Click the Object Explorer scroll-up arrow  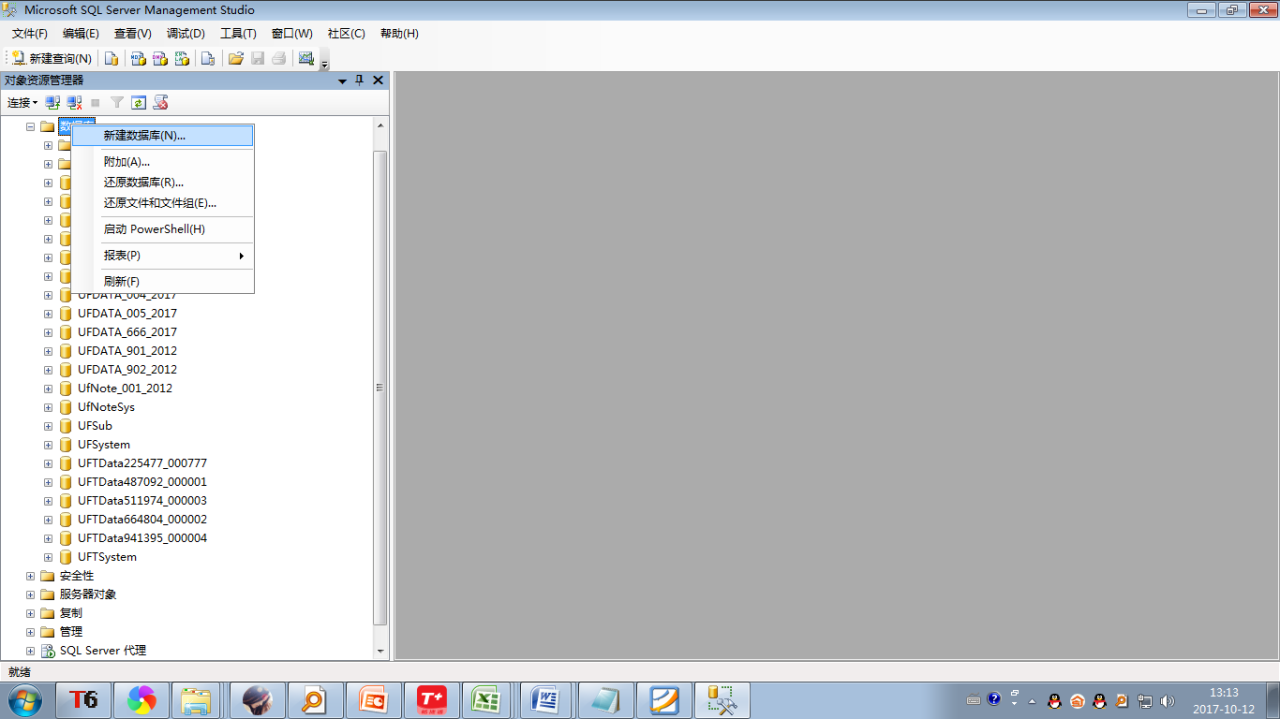[x=380, y=125]
